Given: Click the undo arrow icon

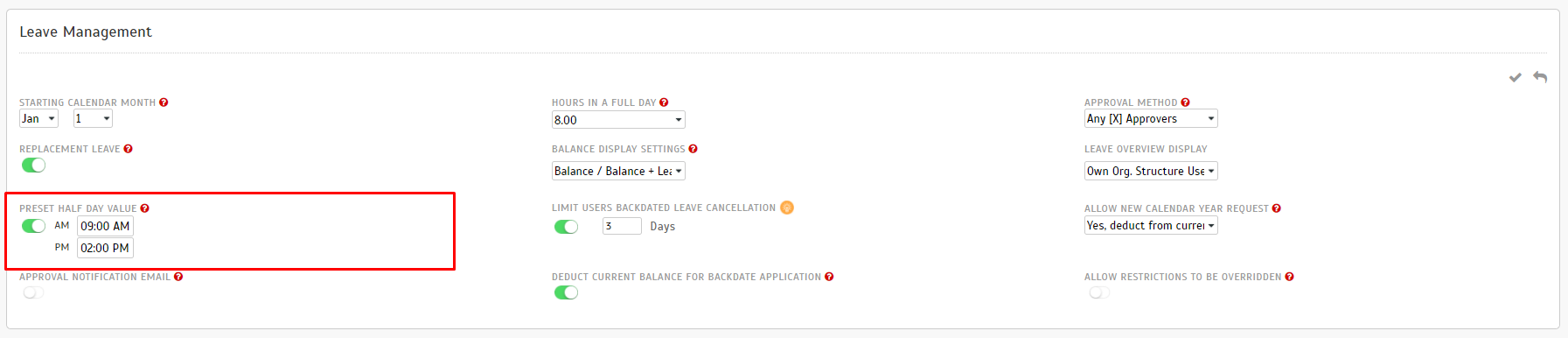Looking at the screenshot, I should 1540,77.
